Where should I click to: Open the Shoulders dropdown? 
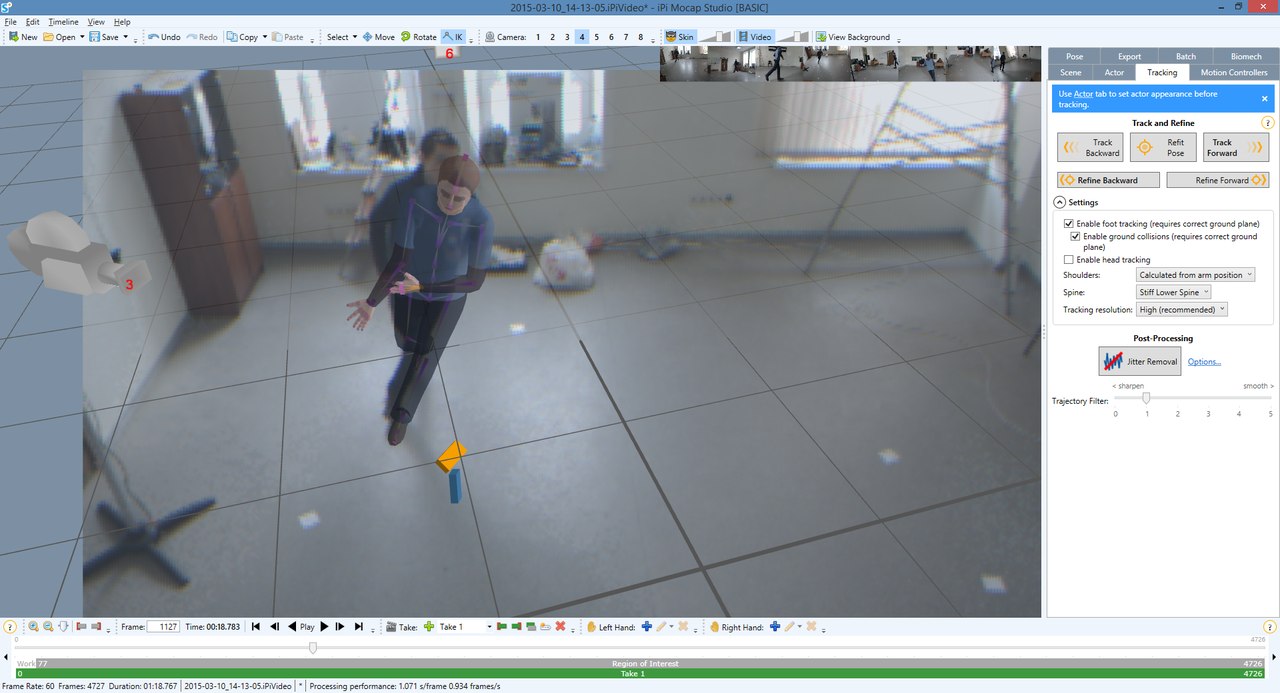[x=1195, y=275]
